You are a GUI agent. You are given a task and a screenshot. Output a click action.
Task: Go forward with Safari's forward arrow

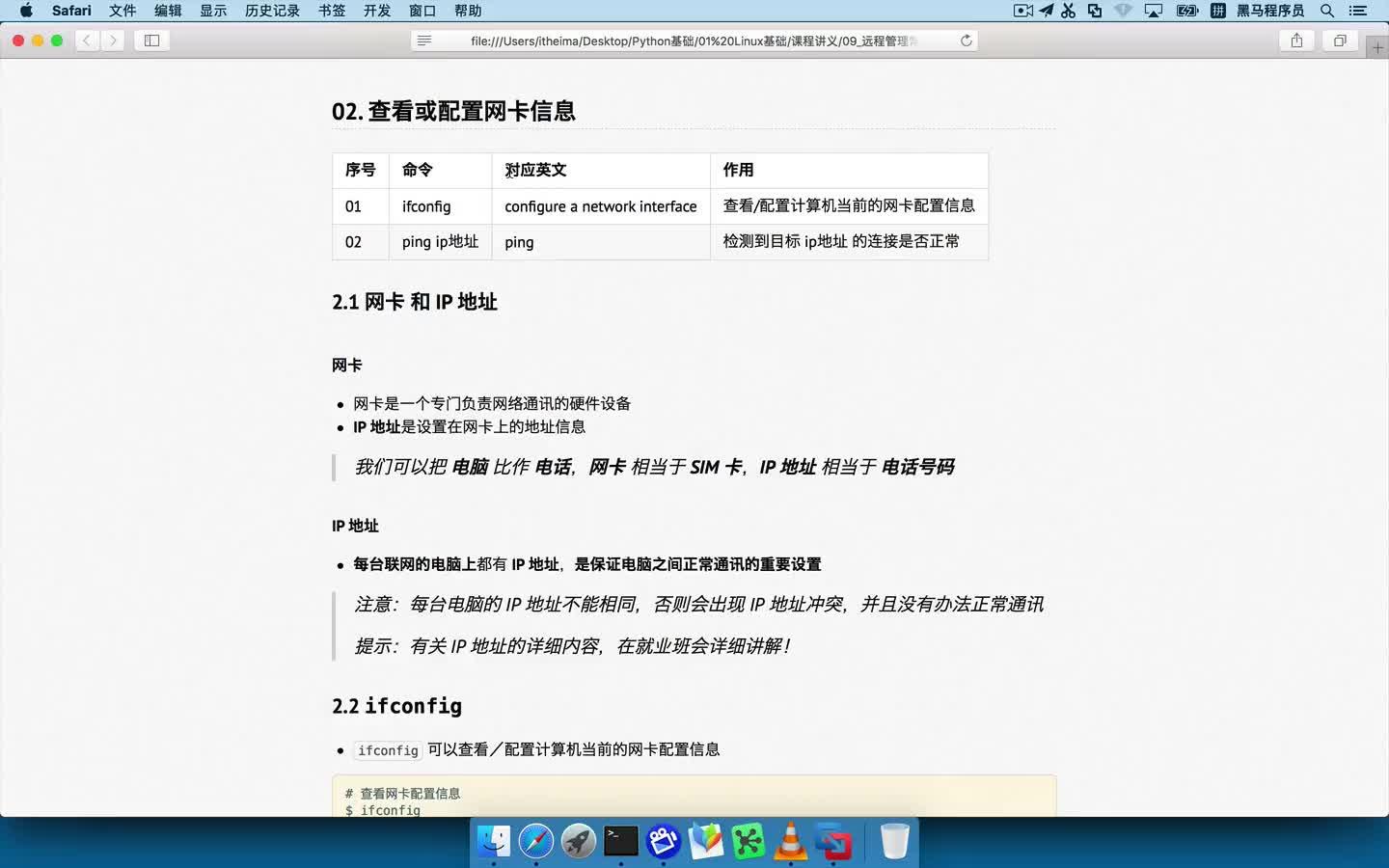113,41
